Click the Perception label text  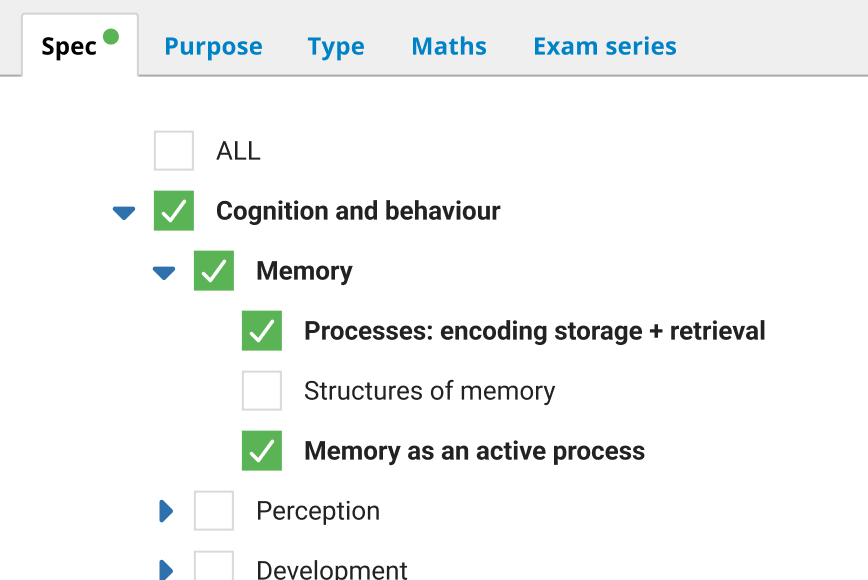[x=318, y=511]
